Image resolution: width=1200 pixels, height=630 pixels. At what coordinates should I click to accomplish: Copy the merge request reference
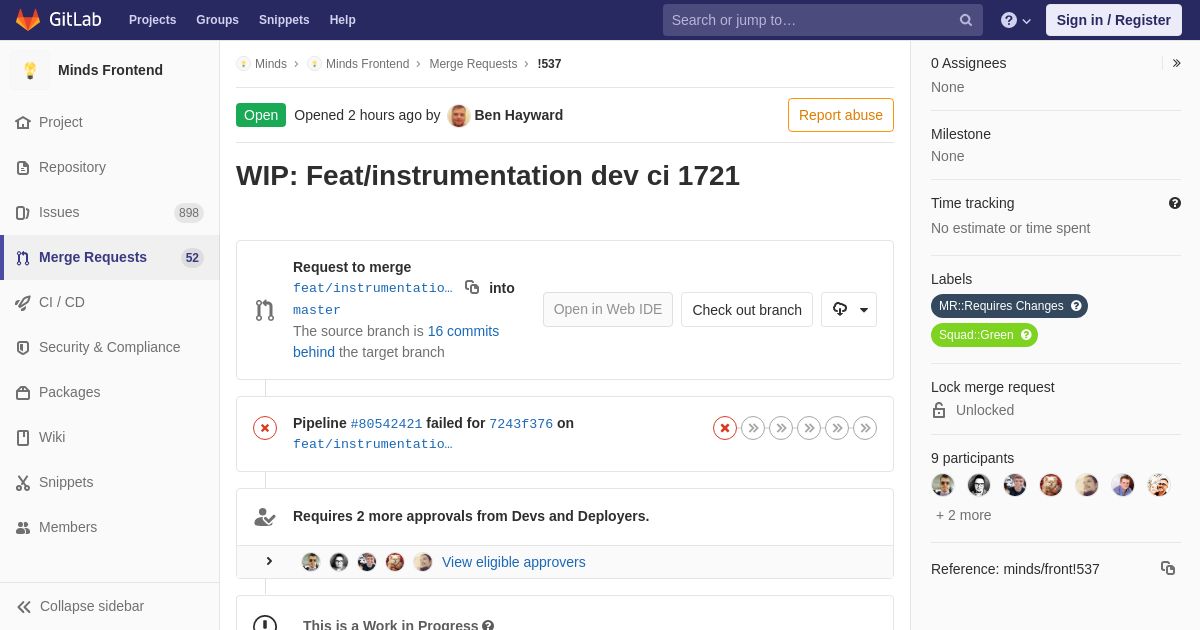click(x=1168, y=568)
